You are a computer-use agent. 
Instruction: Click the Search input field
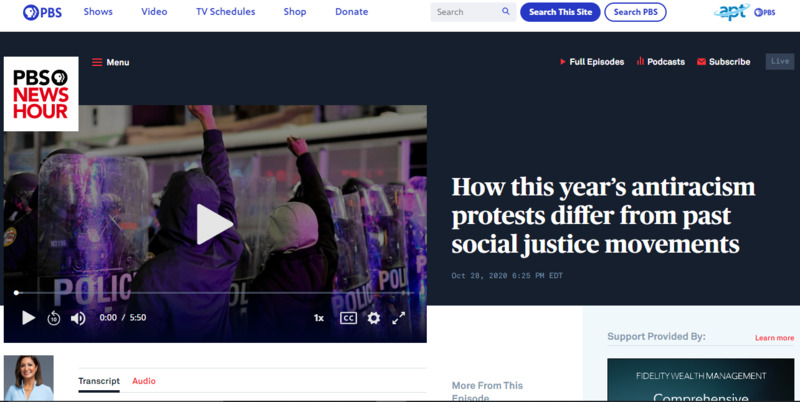coord(463,12)
